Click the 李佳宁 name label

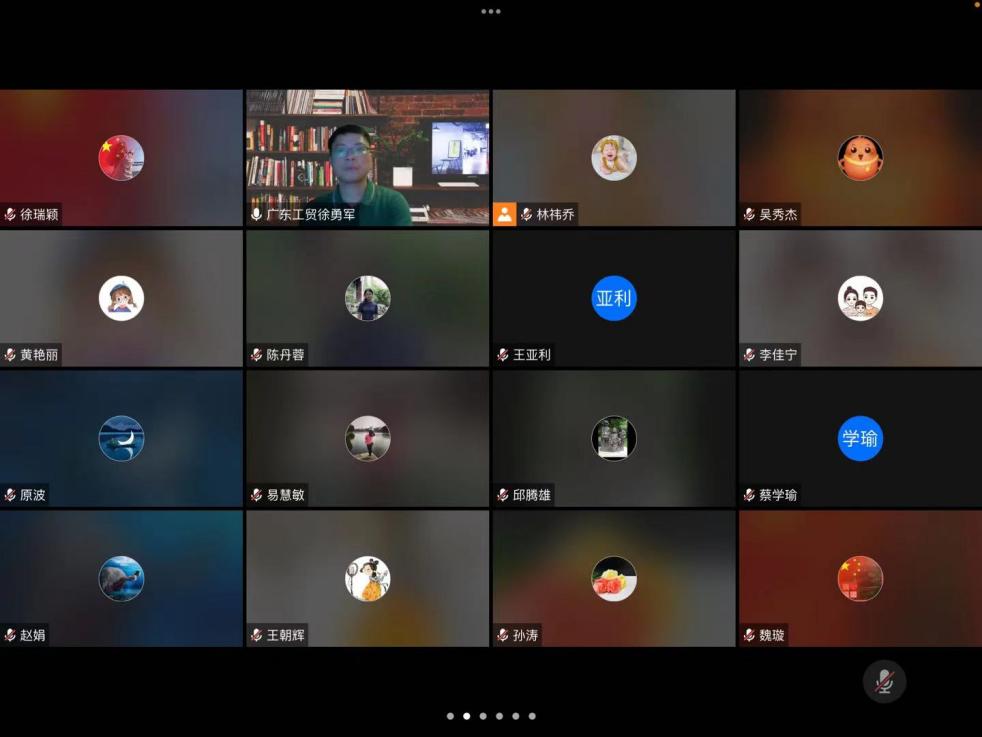tap(778, 355)
